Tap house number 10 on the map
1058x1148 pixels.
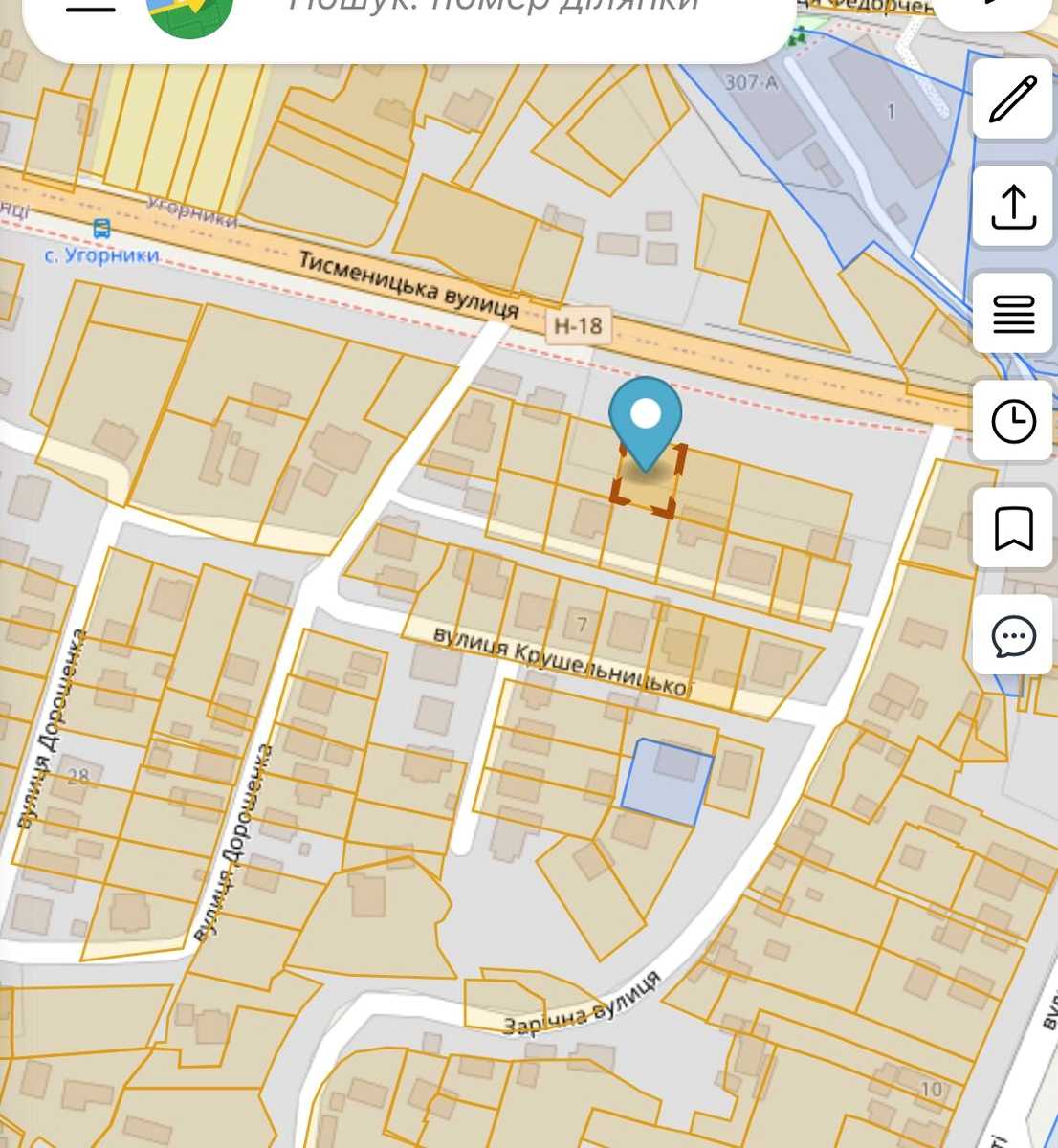[x=931, y=1089]
